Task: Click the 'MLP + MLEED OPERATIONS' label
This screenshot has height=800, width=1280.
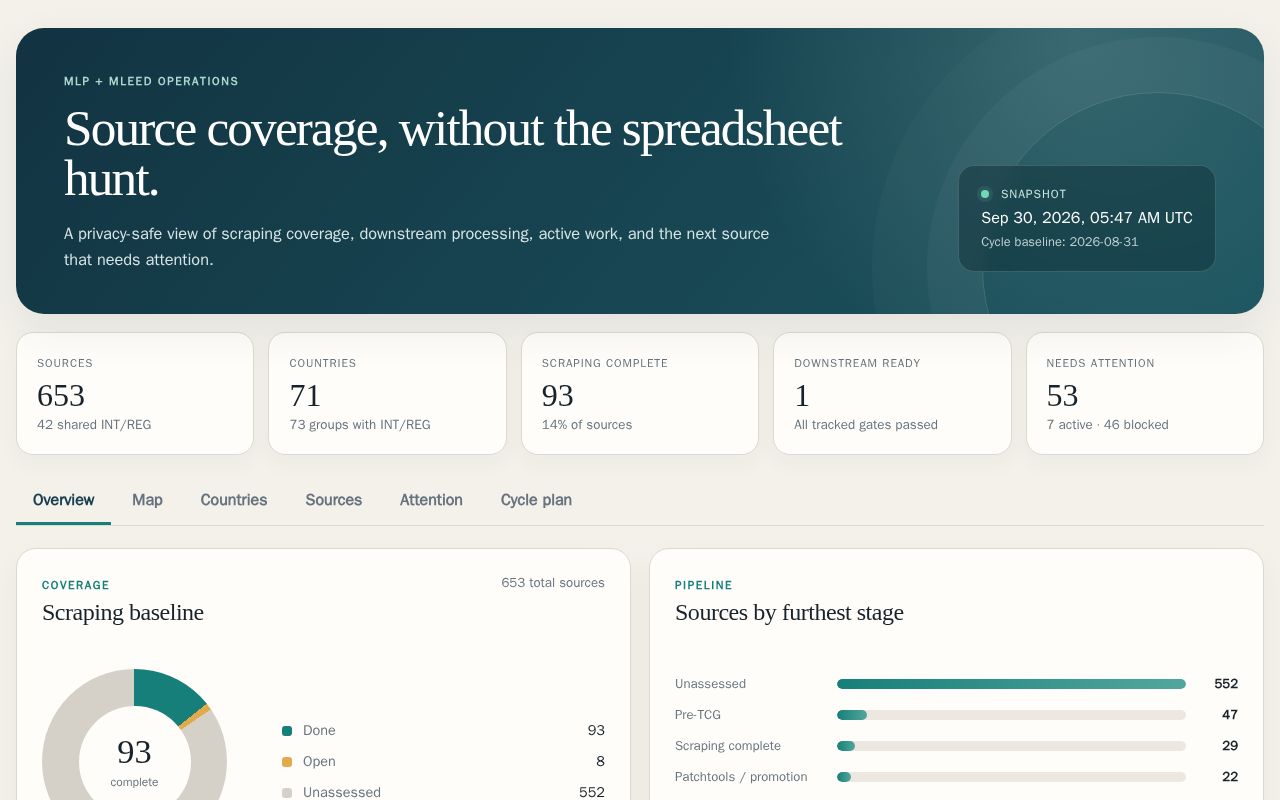Action: 151,82
